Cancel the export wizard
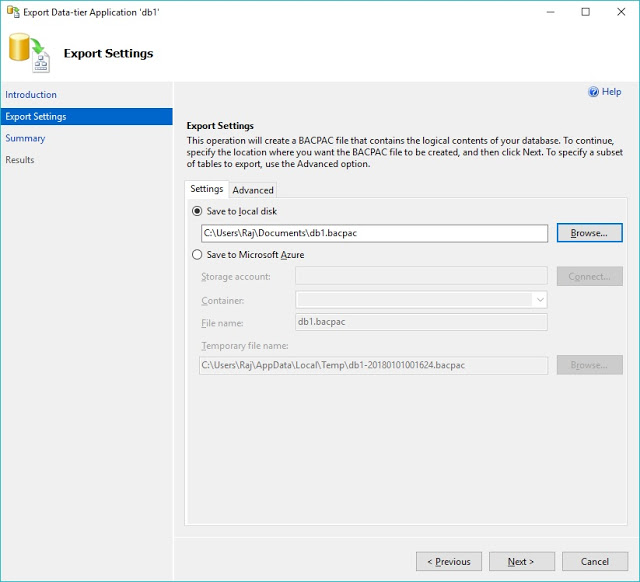The width and height of the screenshot is (640, 582). pyautogui.click(x=595, y=561)
